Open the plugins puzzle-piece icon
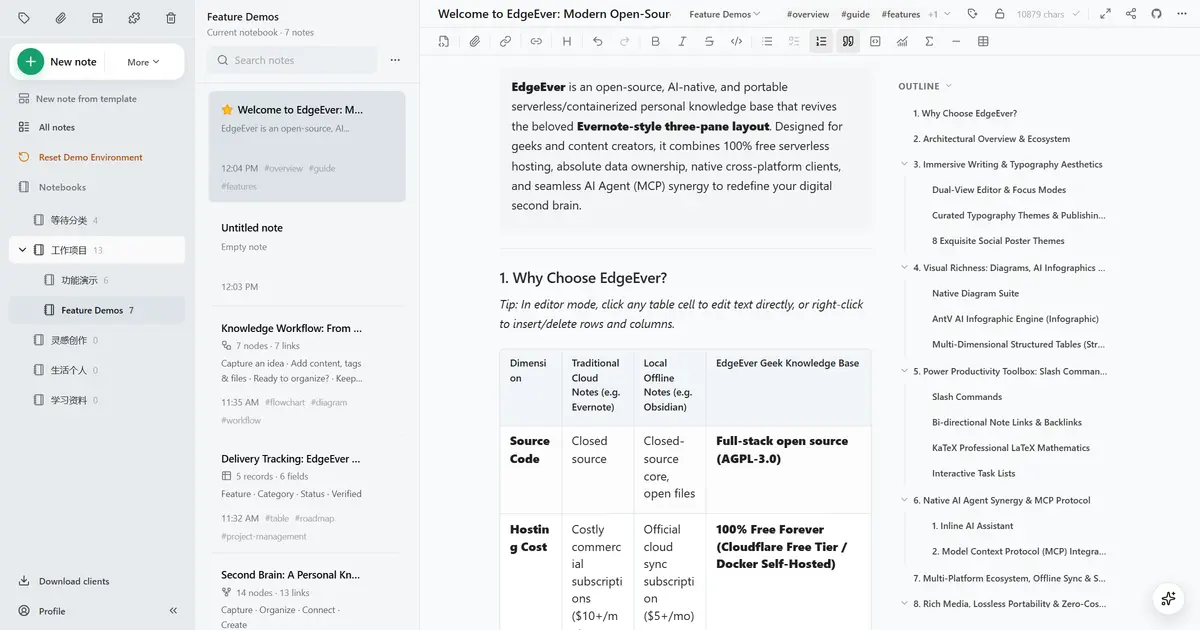The width and height of the screenshot is (1200, 630). (x=134, y=18)
